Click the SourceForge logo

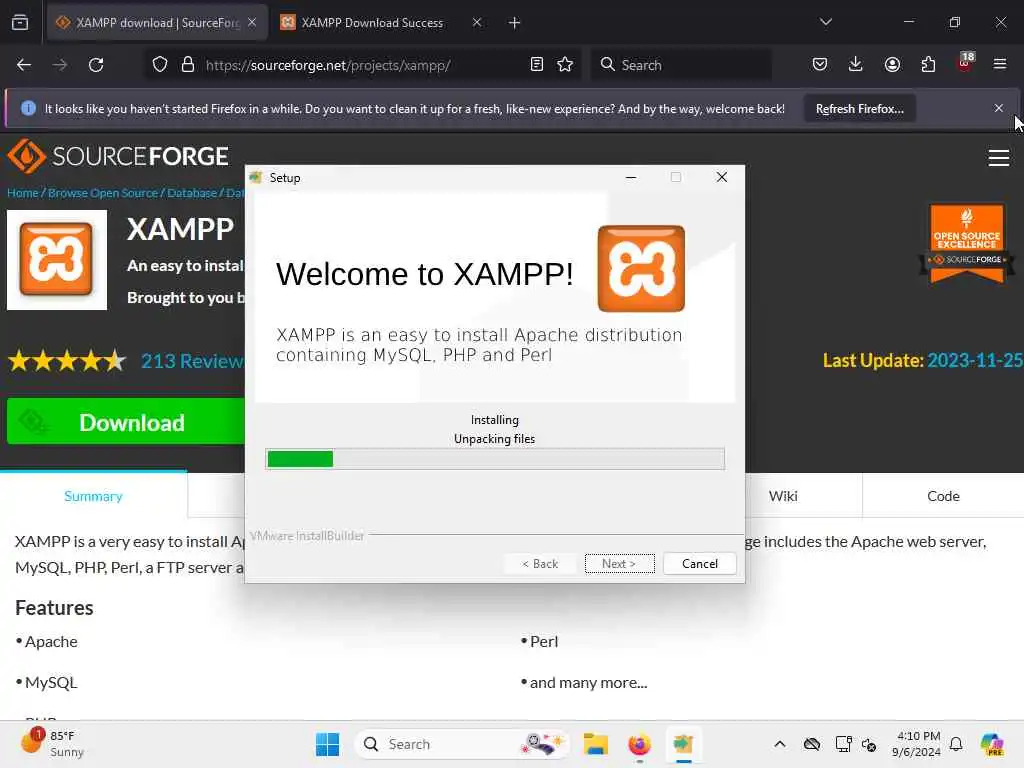118,156
